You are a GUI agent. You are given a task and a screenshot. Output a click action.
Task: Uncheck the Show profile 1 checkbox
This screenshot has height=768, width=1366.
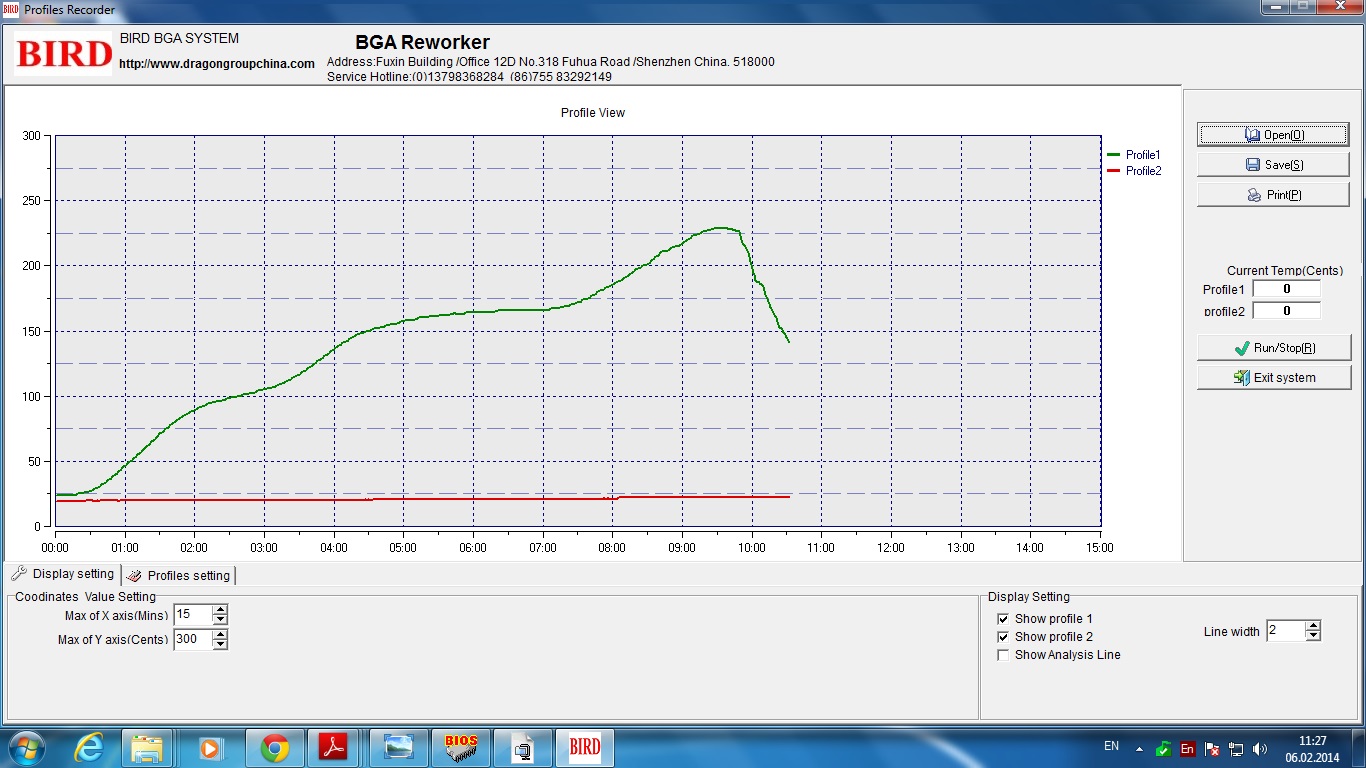pos(1003,619)
